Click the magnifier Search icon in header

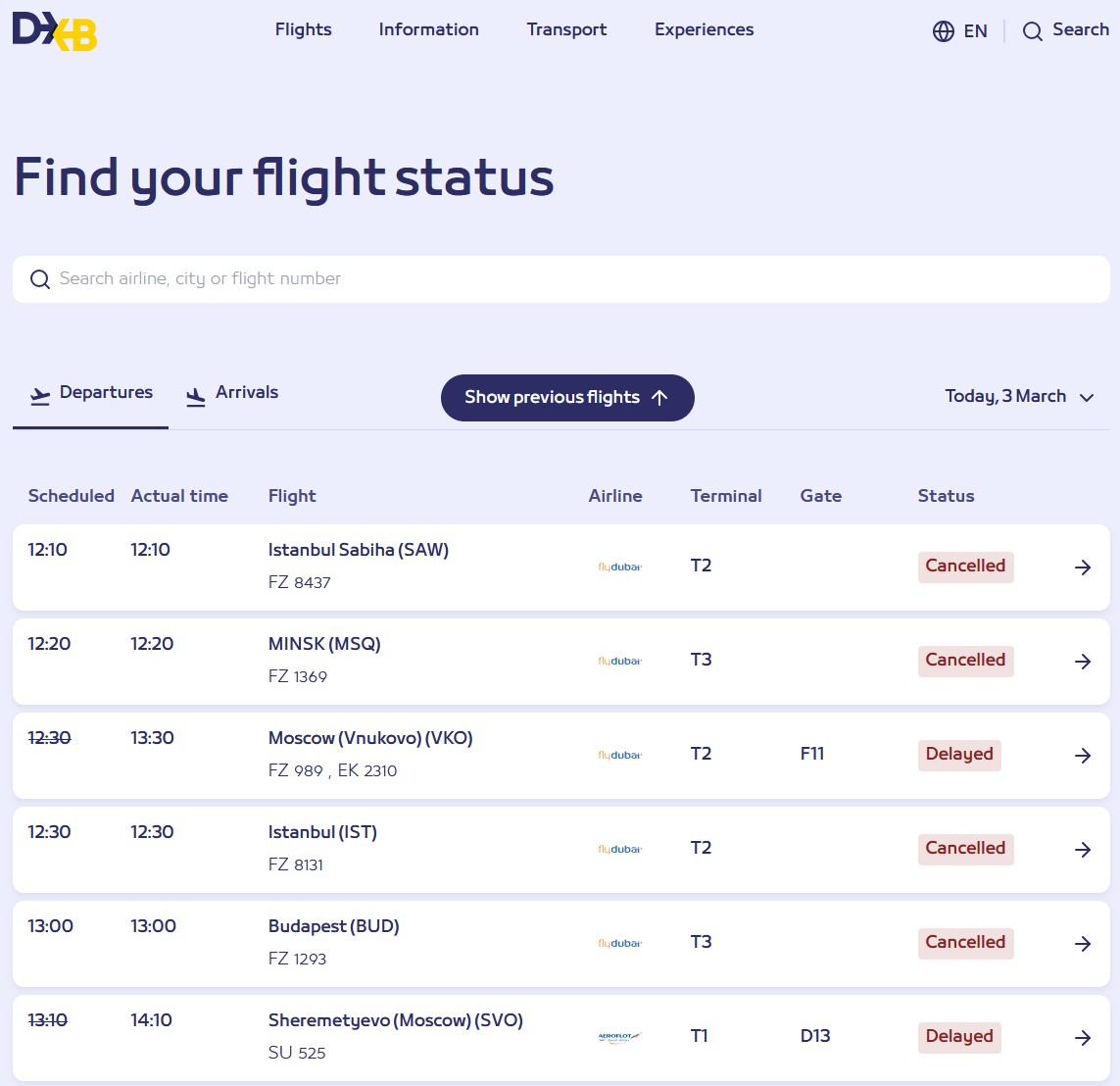click(1032, 31)
